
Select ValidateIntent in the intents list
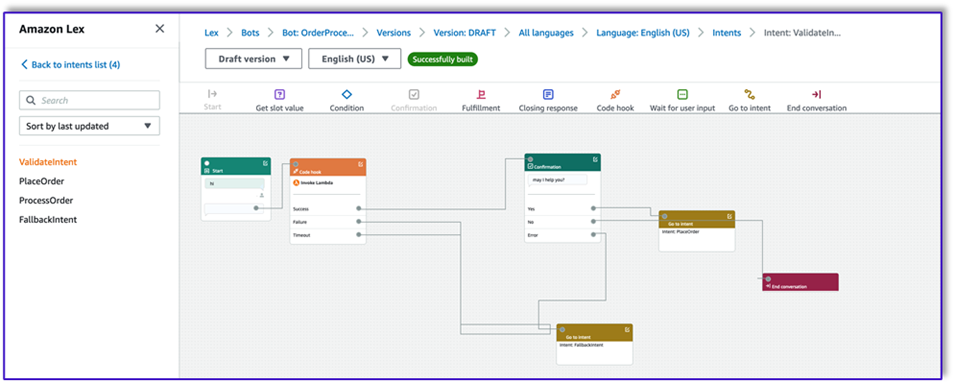(49, 162)
